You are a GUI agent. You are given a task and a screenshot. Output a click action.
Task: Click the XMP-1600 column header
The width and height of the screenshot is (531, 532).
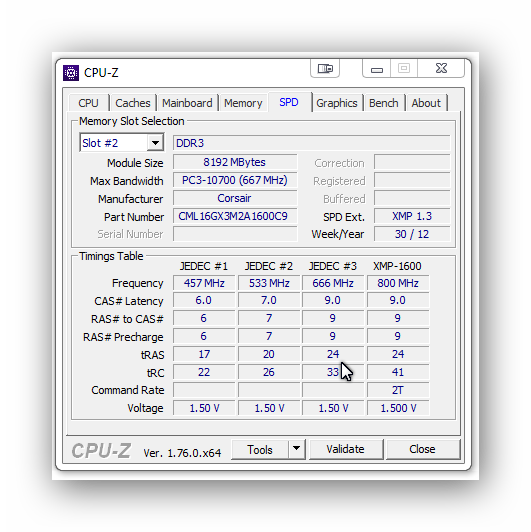click(397, 266)
